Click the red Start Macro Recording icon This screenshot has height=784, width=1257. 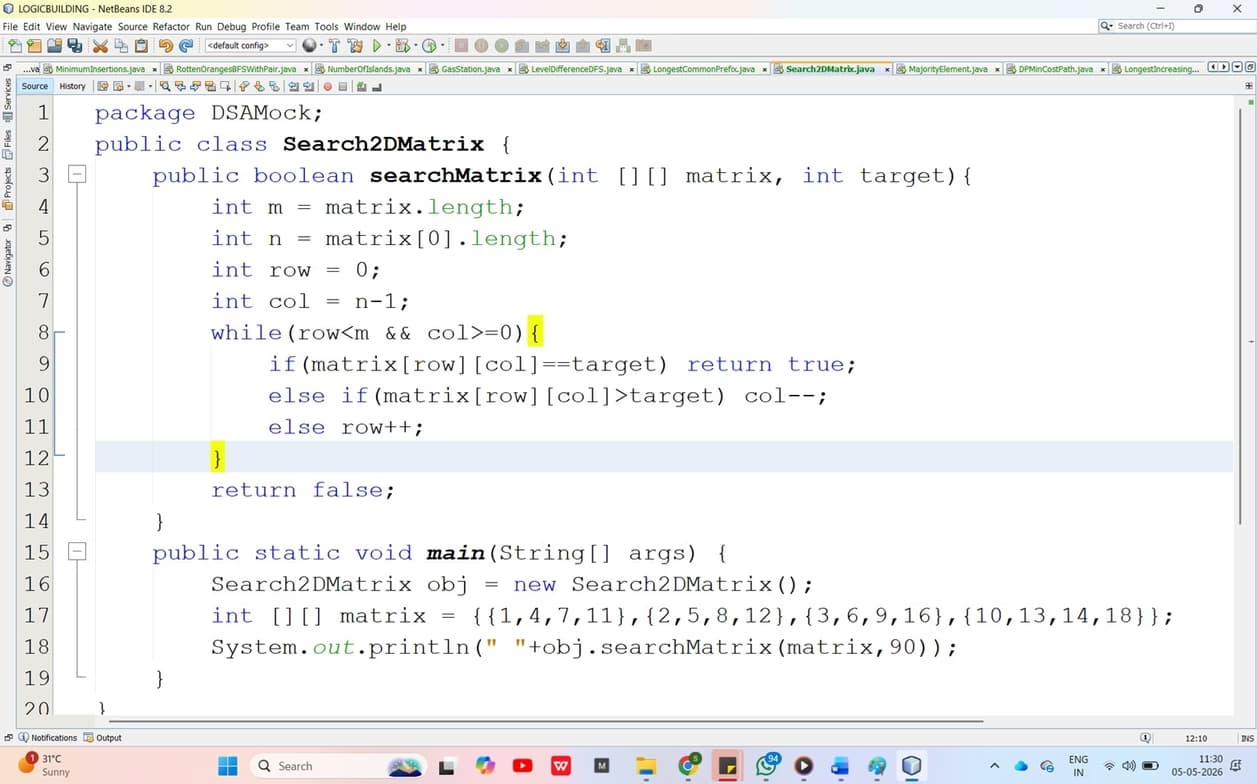click(327, 87)
